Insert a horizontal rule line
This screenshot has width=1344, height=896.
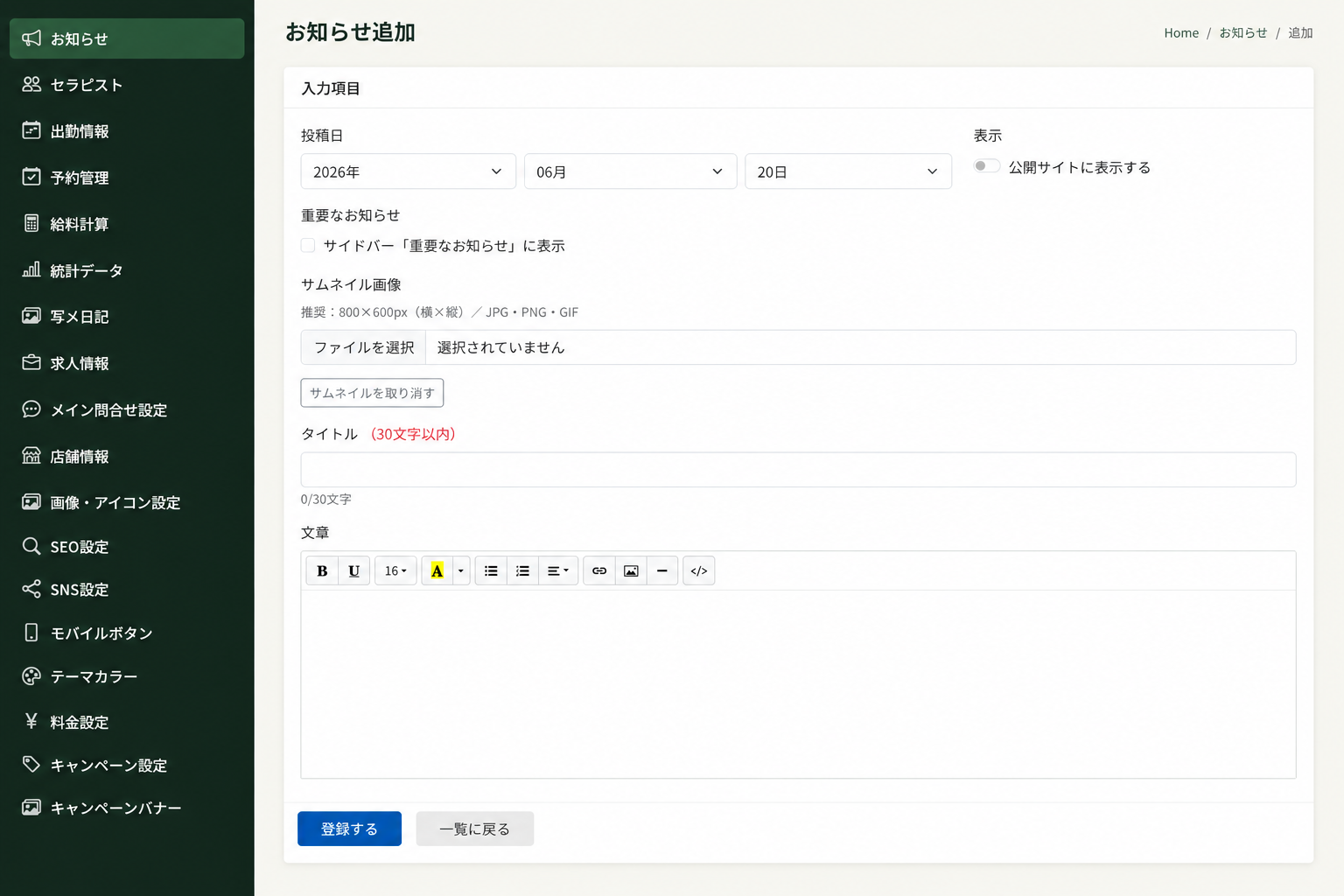[662, 570]
